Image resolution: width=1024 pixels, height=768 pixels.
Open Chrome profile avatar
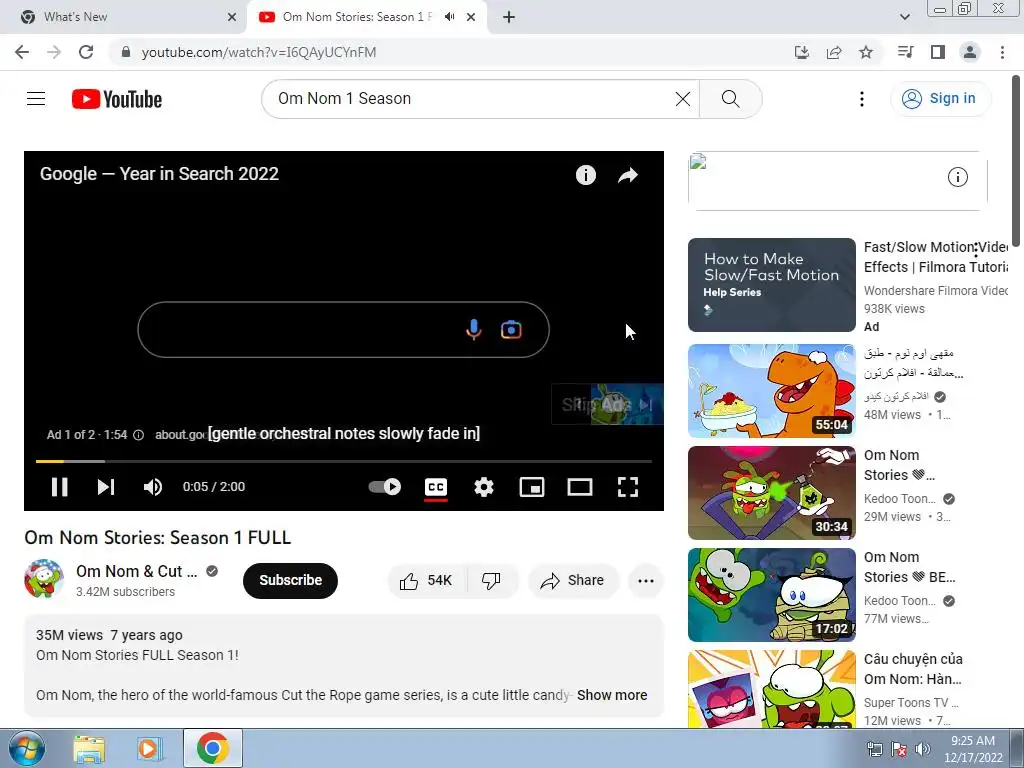[970, 52]
